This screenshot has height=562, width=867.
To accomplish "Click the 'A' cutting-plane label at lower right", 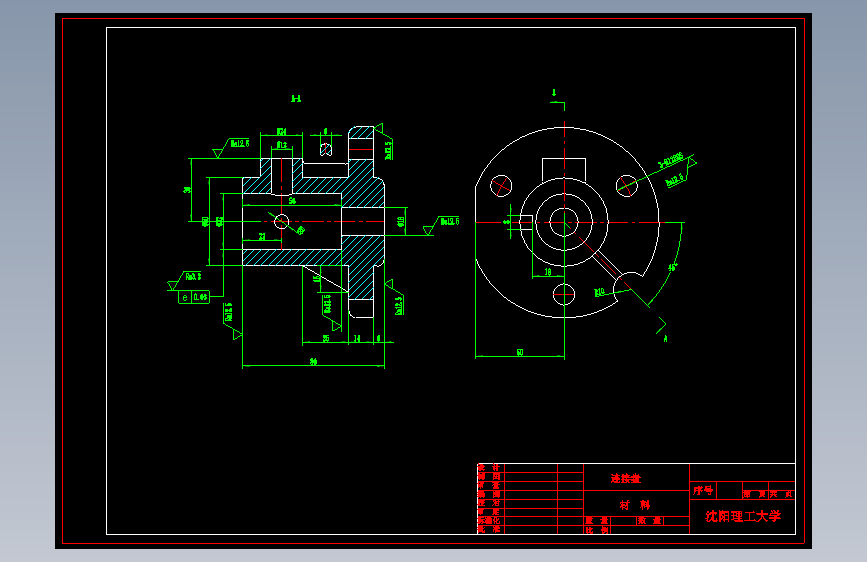I will click(x=665, y=339).
